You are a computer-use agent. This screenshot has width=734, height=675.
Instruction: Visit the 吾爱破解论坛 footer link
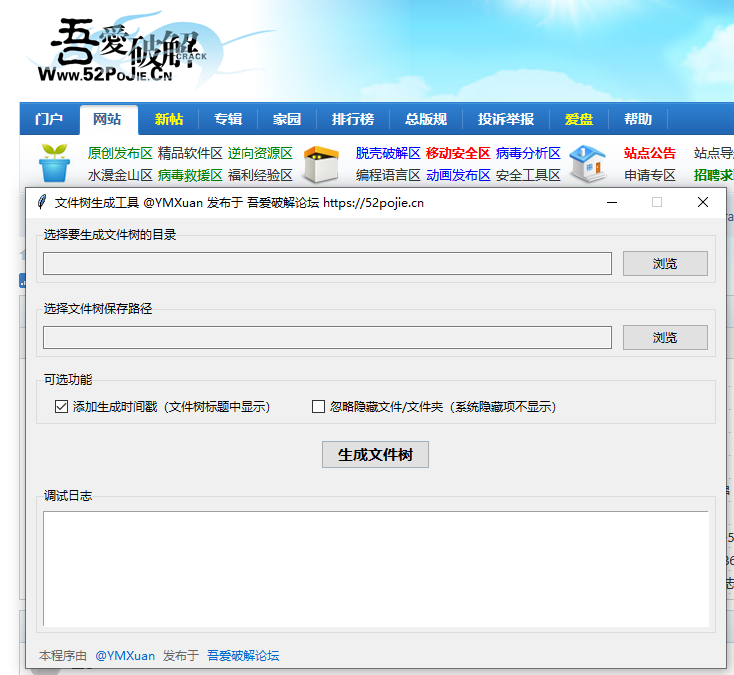(x=243, y=656)
